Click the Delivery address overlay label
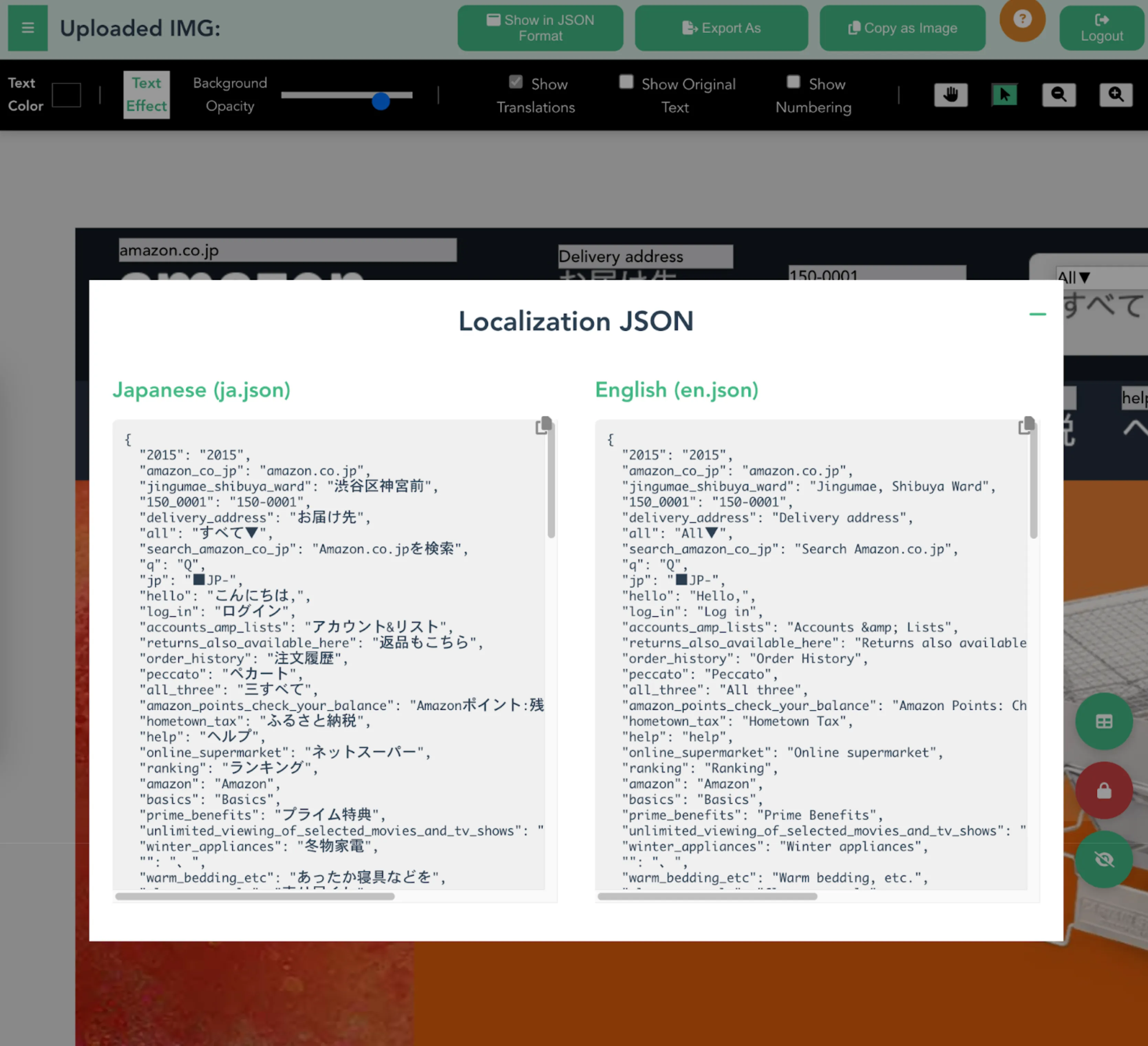Screen dimensions: 1148x1046 tap(645, 256)
